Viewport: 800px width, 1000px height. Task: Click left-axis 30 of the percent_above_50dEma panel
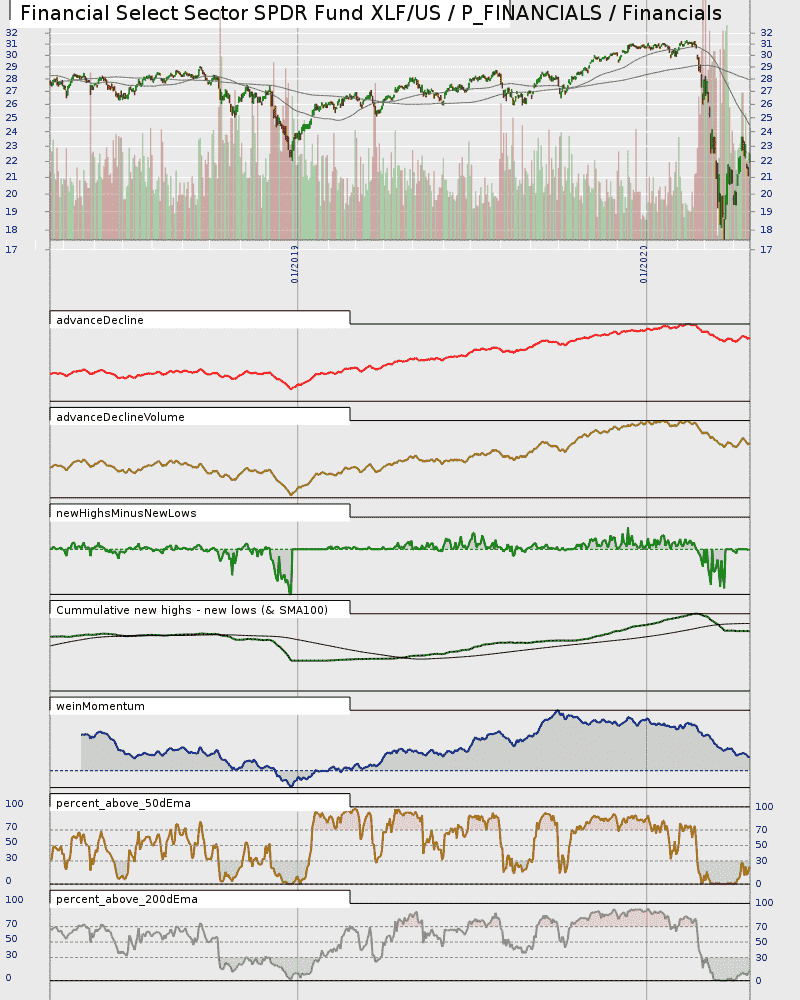[11, 858]
